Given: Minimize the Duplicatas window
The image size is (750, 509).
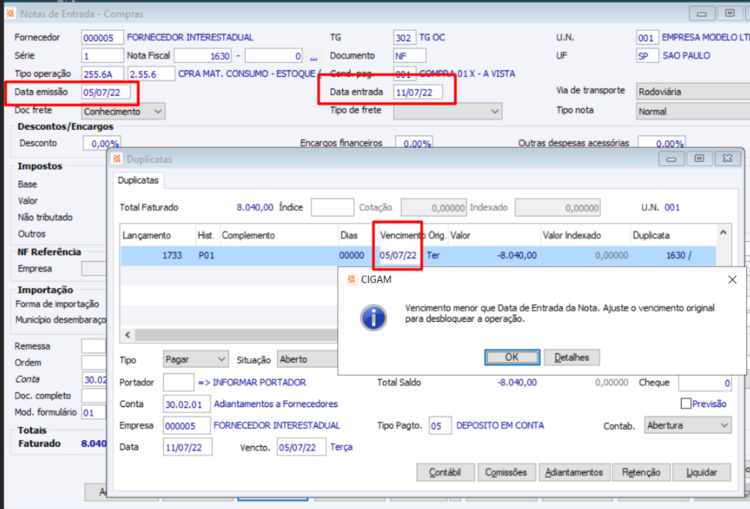Looking at the screenshot, I should click(x=672, y=159).
